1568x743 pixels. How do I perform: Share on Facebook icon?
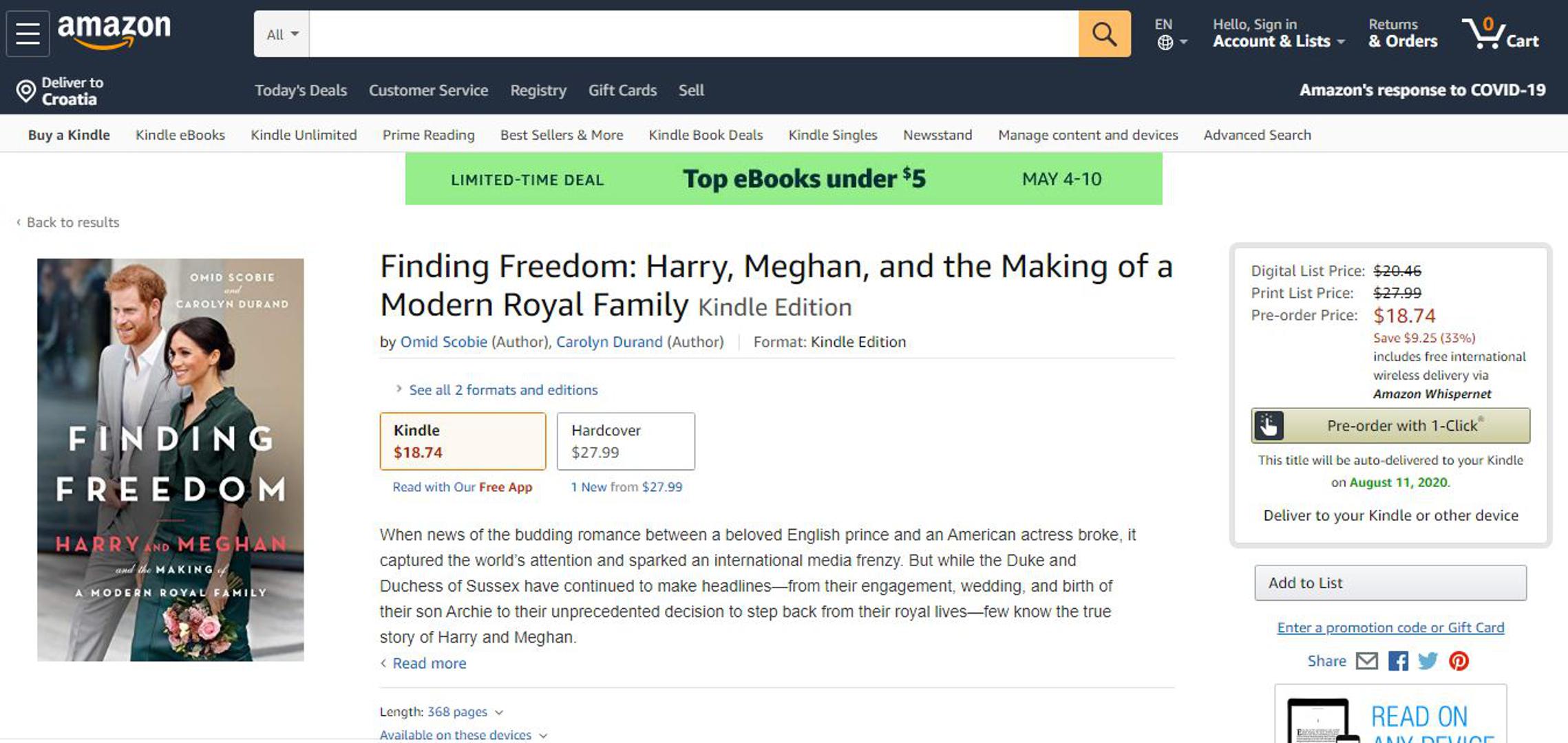tap(1398, 661)
